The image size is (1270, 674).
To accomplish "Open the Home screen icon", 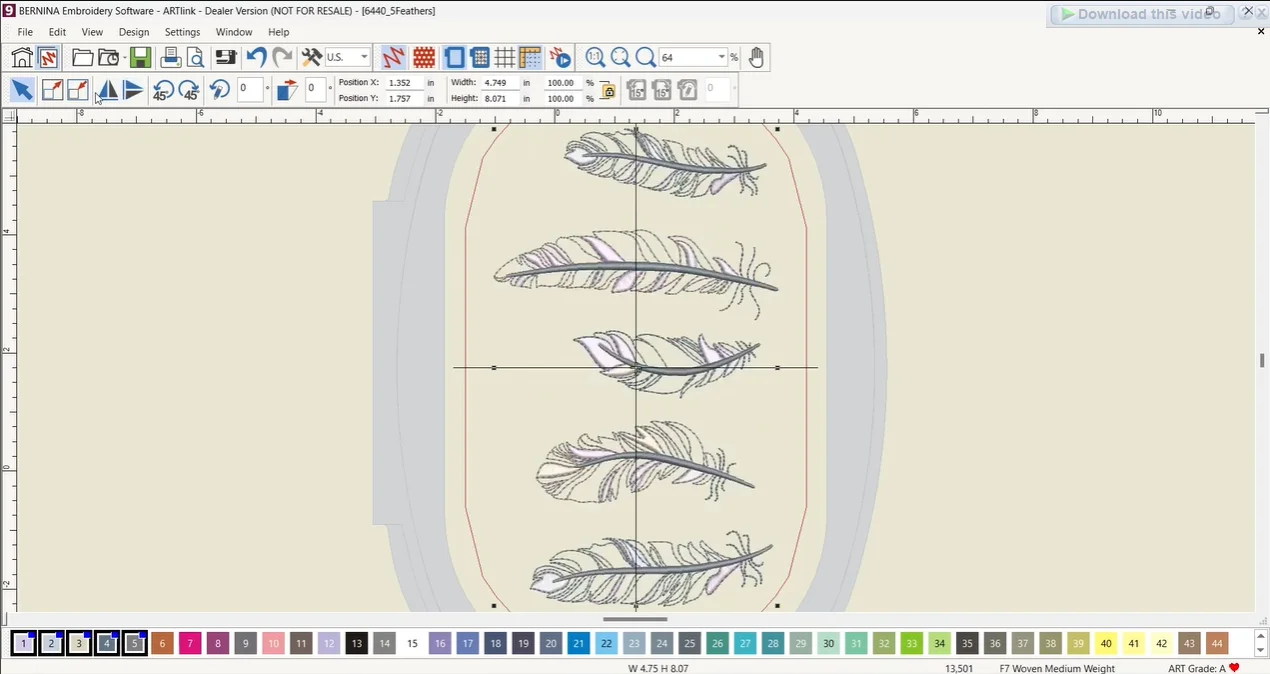I will click(x=22, y=57).
